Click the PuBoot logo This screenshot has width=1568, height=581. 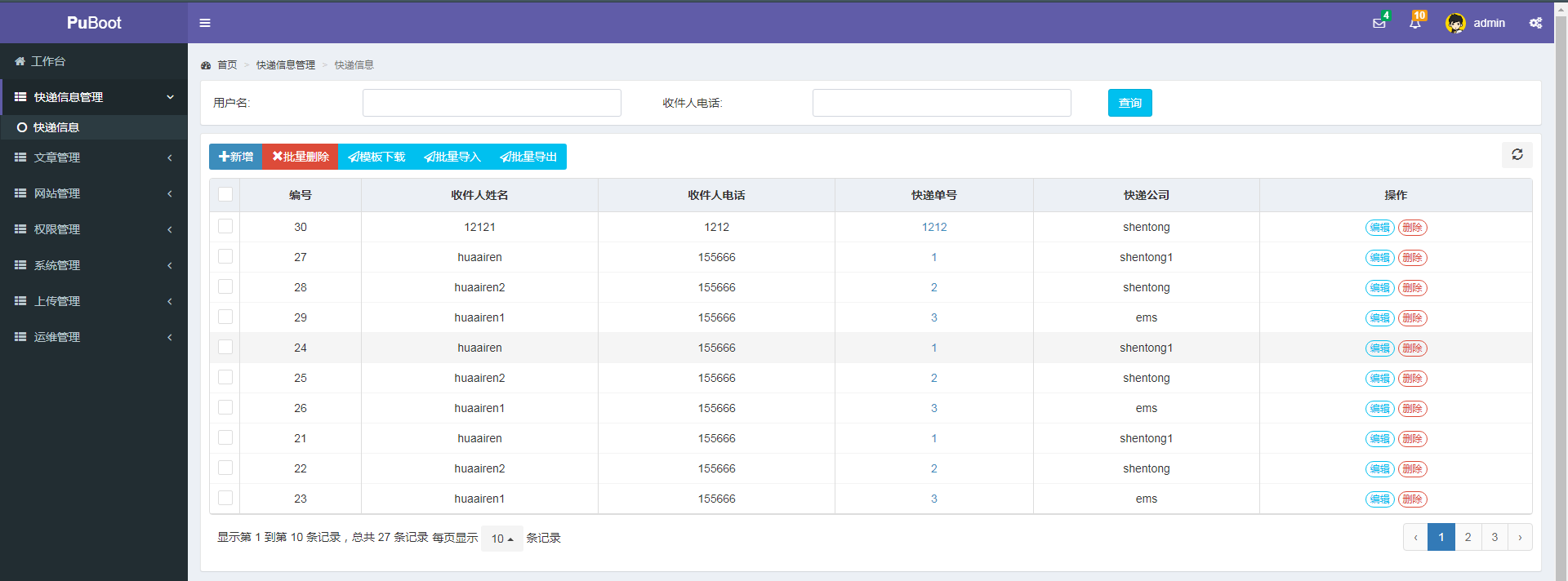pyautogui.click(x=94, y=23)
